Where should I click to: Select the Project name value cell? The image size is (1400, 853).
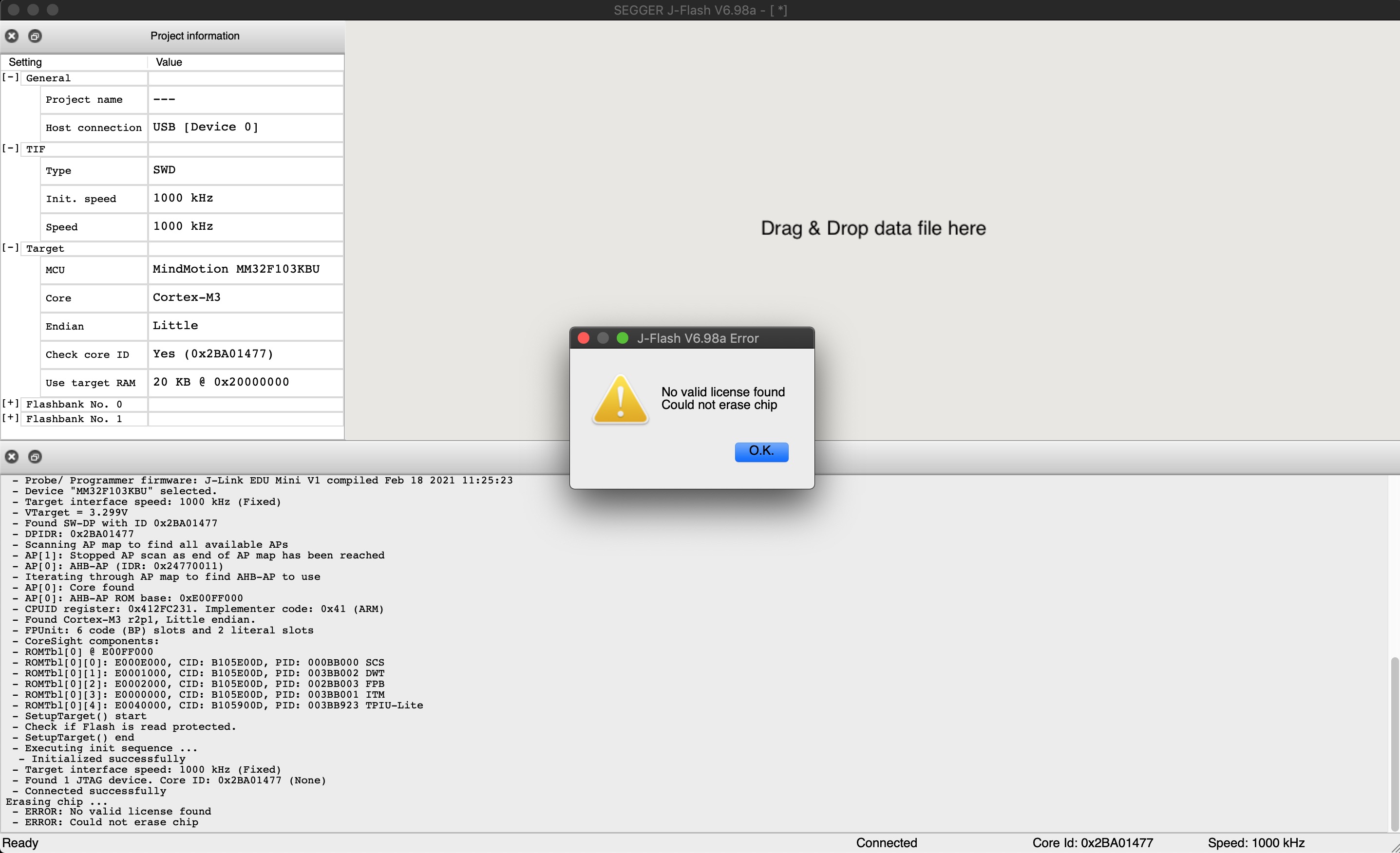pyautogui.click(x=246, y=99)
